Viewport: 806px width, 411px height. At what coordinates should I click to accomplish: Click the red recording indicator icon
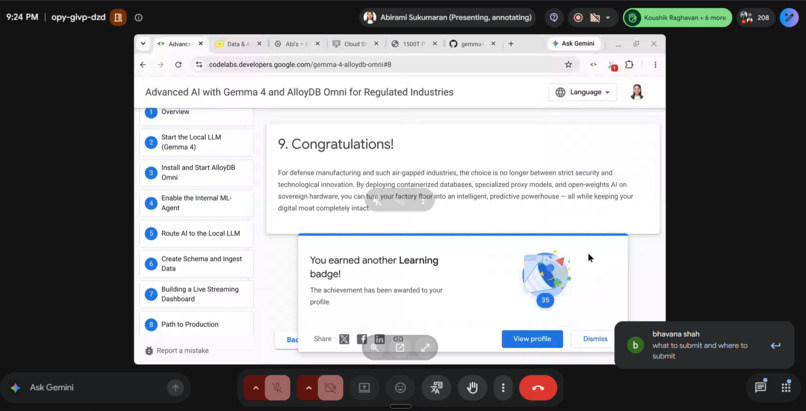578,17
